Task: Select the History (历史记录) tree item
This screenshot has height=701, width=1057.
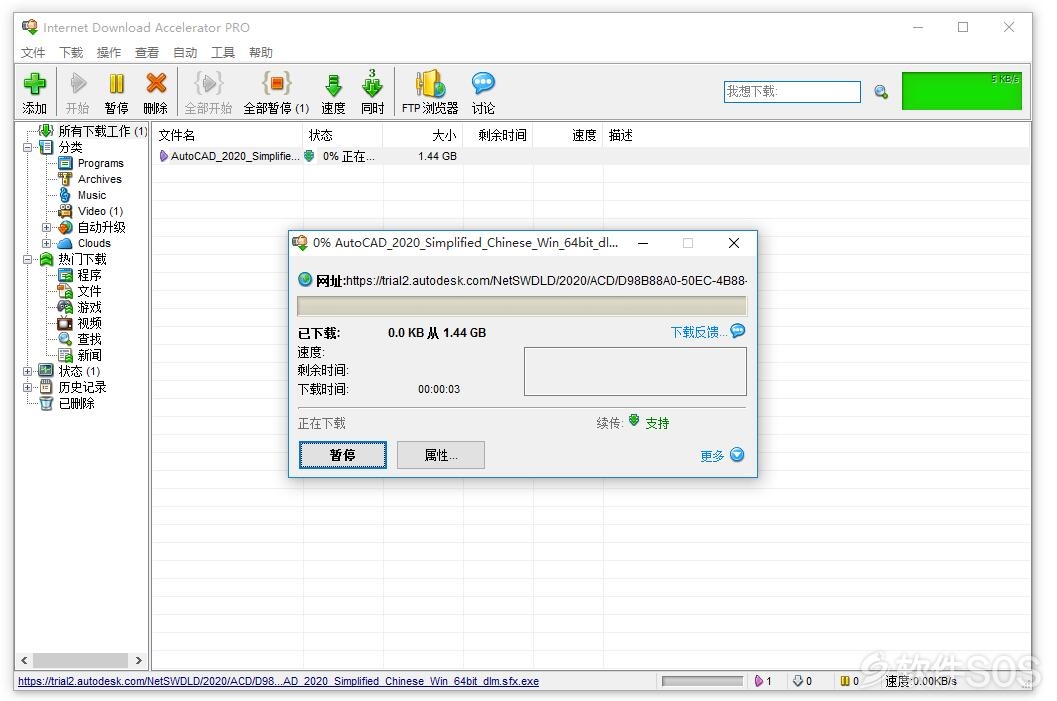Action: click(82, 388)
